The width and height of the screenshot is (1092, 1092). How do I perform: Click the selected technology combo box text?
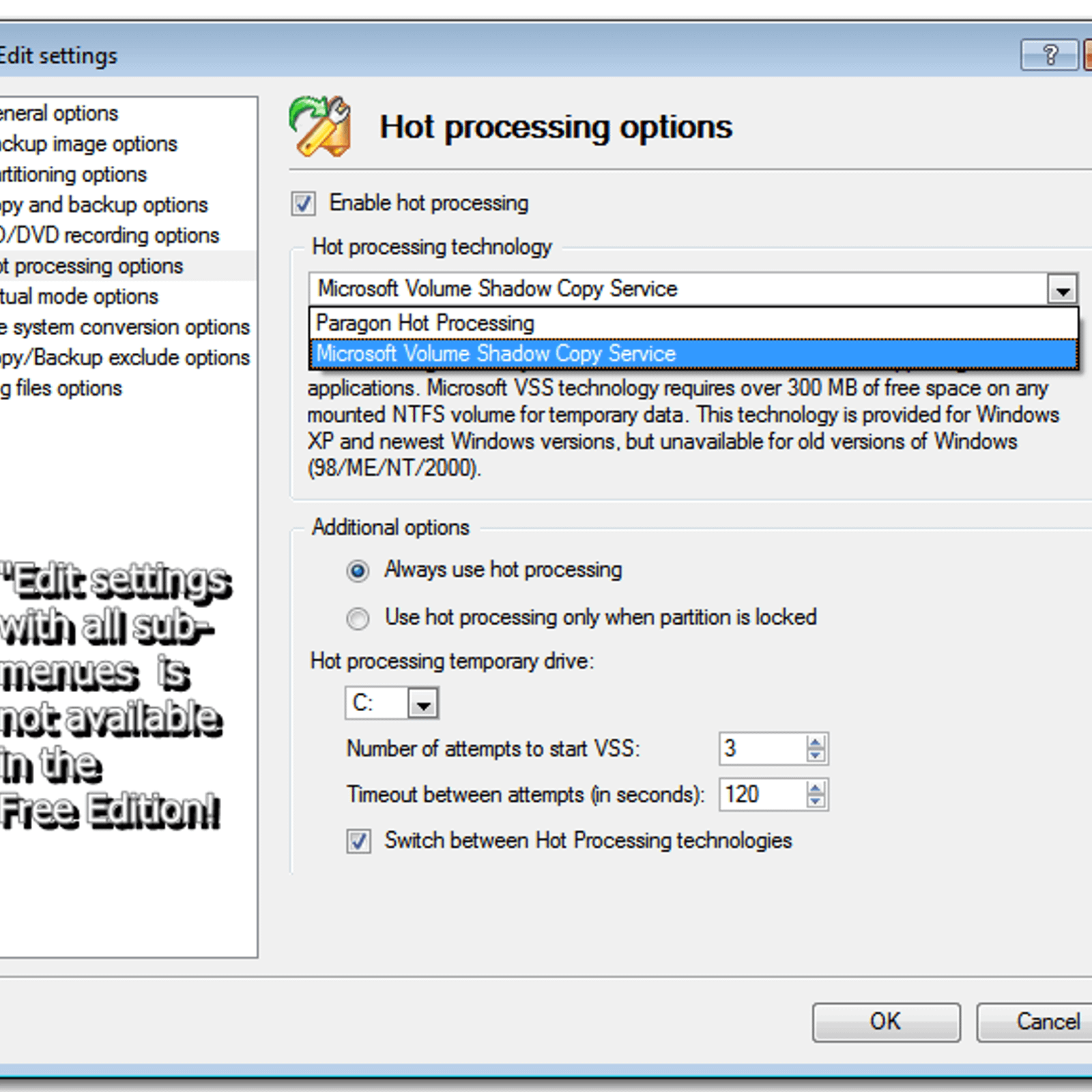pos(498,289)
